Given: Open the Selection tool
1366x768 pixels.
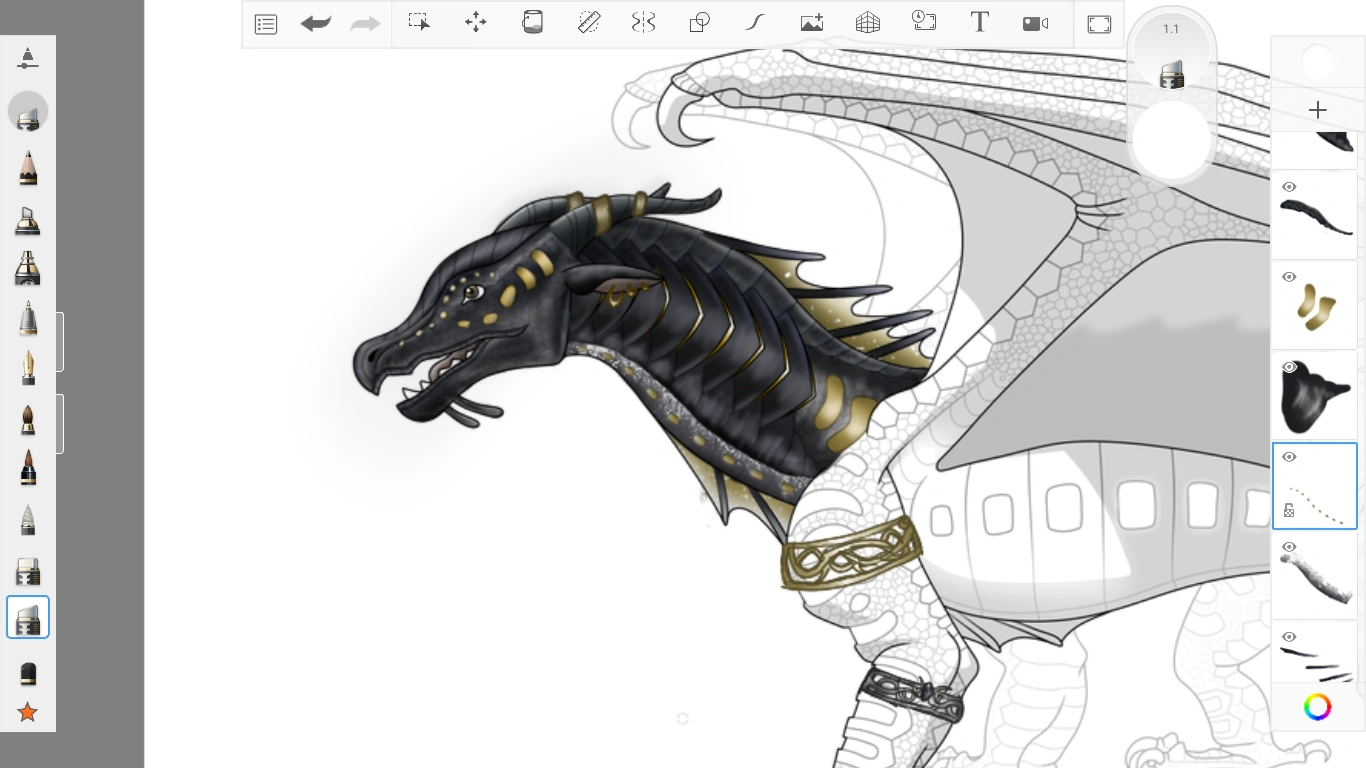Looking at the screenshot, I should click(419, 22).
